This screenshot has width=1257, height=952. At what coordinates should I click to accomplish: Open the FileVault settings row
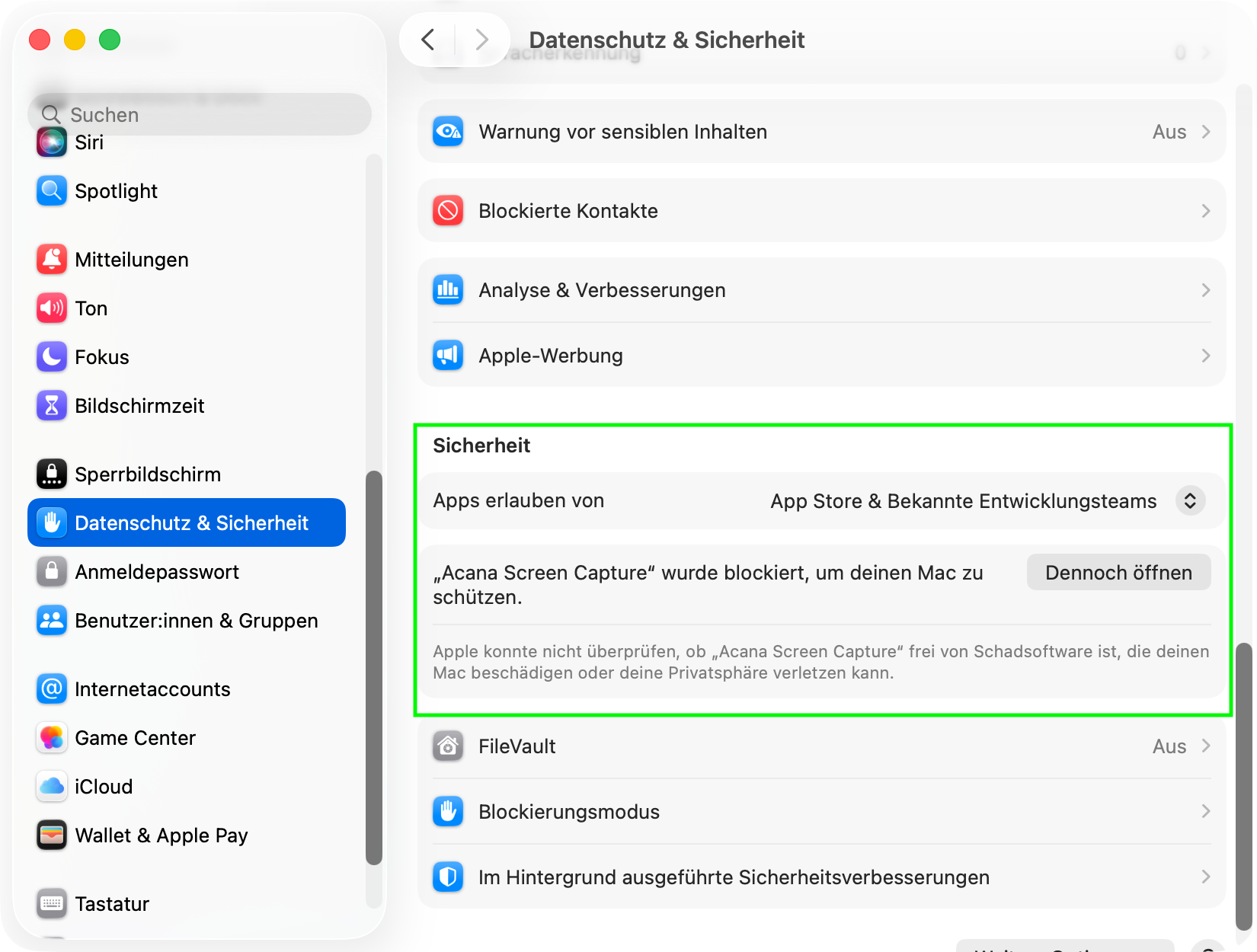point(821,746)
